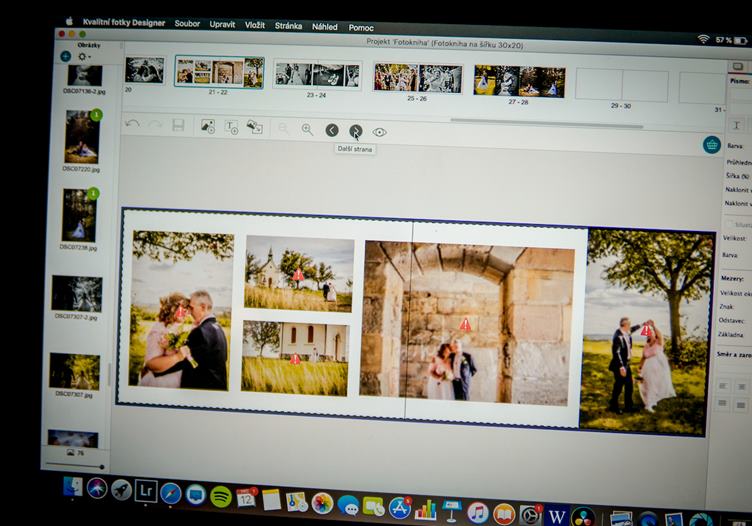752x526 pixels.
Task: Open the Soubor menu
Action: [187, 23]
